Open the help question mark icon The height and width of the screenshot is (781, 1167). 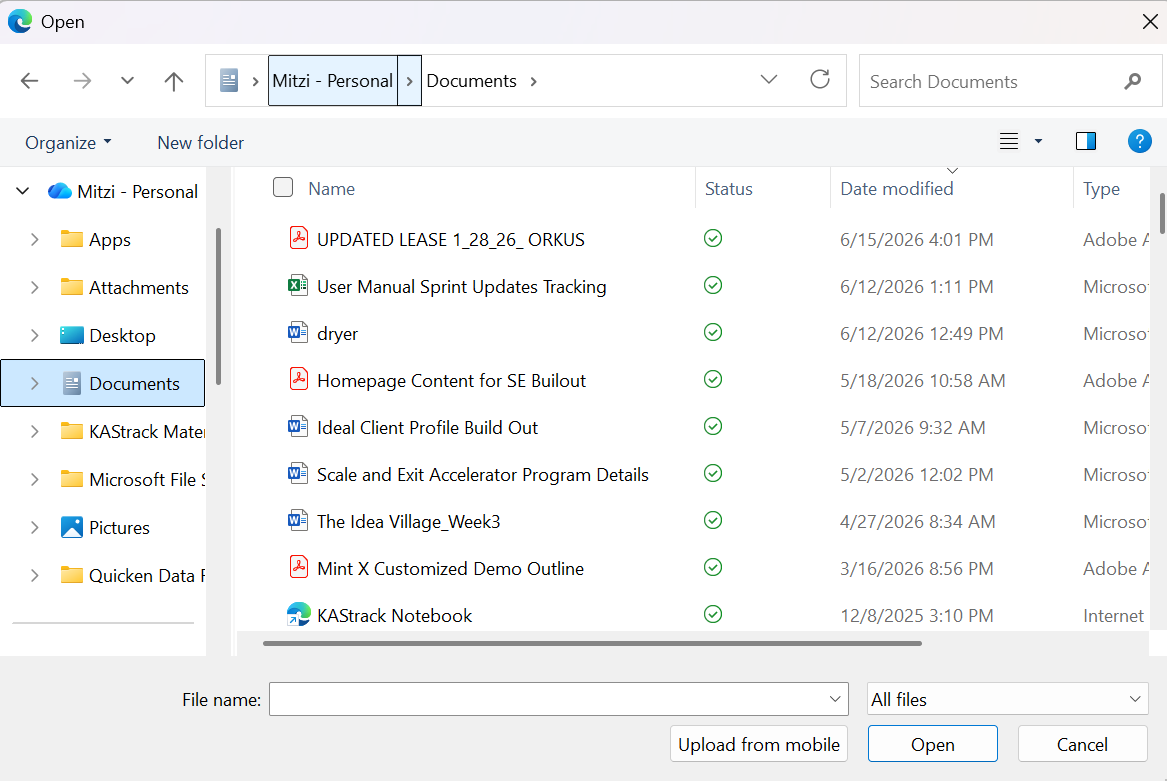1139,141
